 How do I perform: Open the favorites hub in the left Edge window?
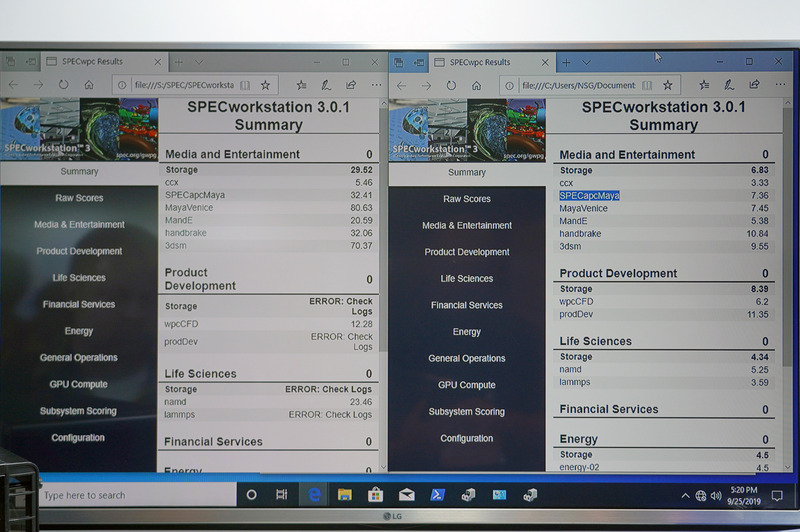pos(302,85)
